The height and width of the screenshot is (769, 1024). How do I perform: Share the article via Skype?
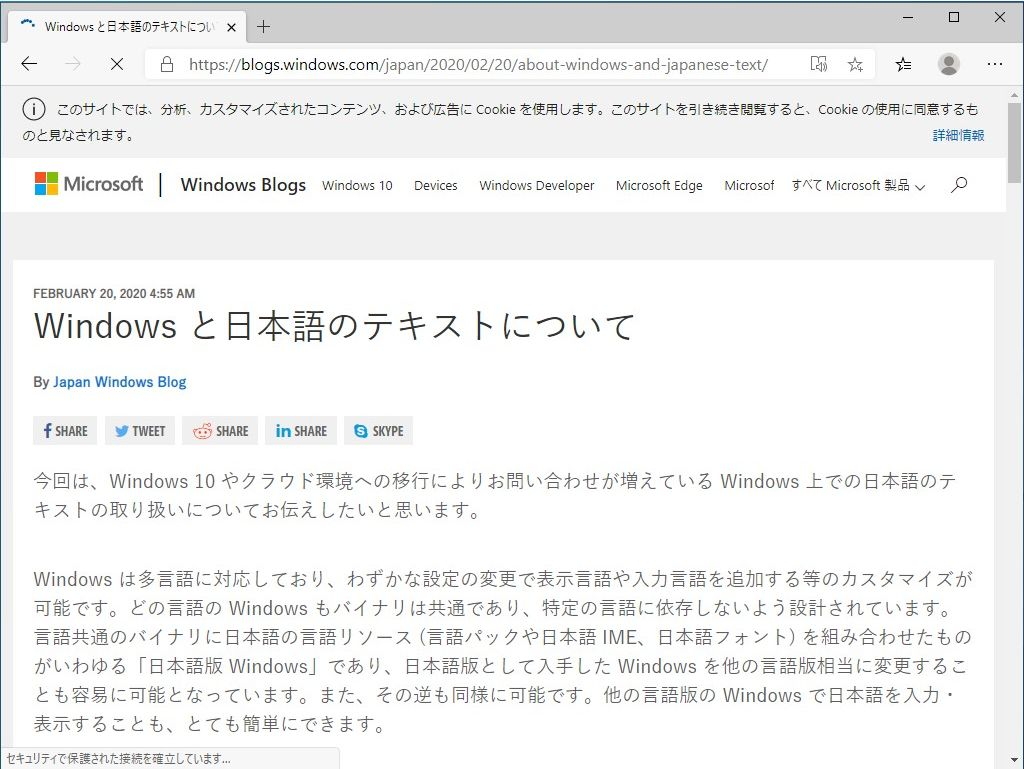coord(379,431)
